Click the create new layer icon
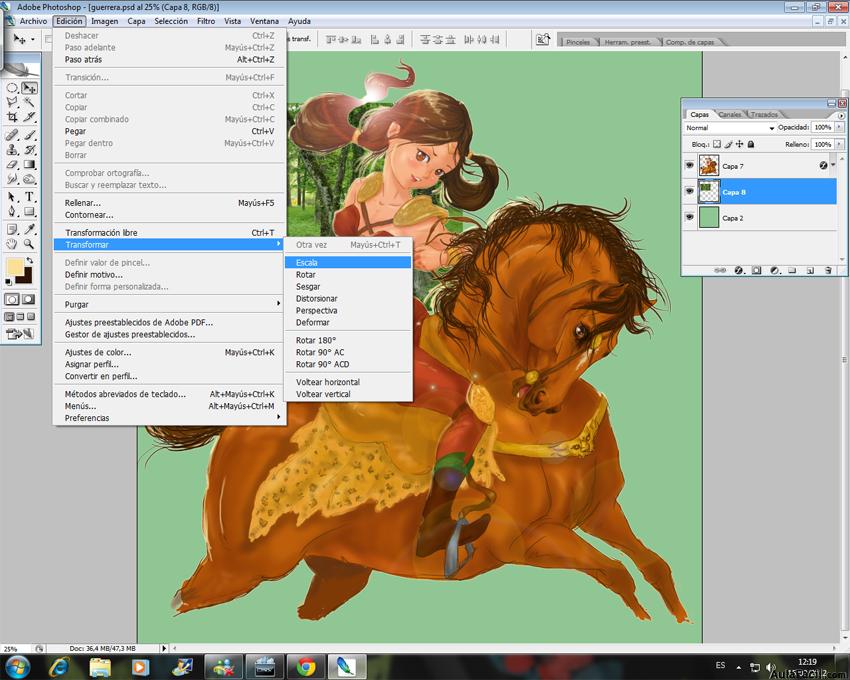The image size is (850, 680). click(x=810, y=270)
